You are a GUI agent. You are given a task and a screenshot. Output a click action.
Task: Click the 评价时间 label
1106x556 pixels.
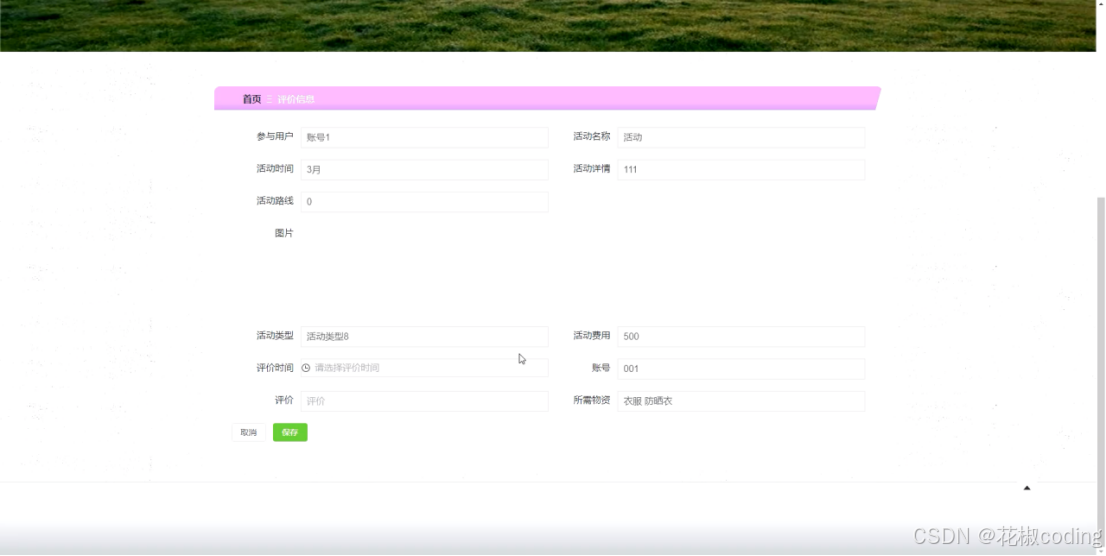coord(274,368)
